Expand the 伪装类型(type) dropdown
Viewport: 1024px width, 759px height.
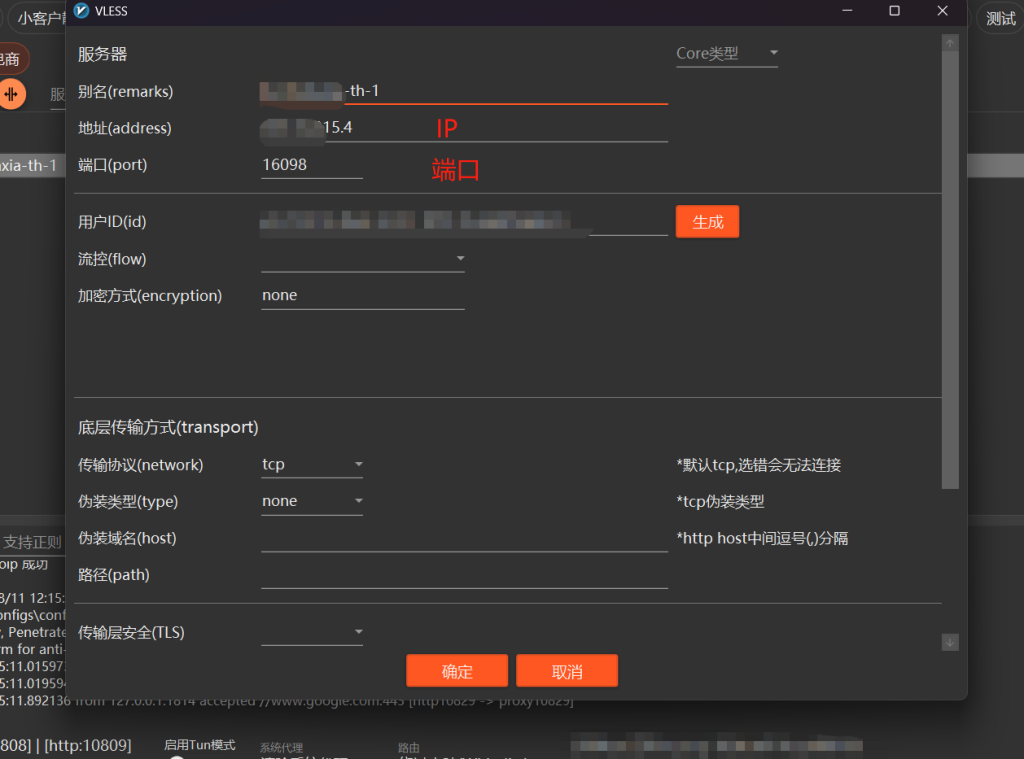coord(312,502)
